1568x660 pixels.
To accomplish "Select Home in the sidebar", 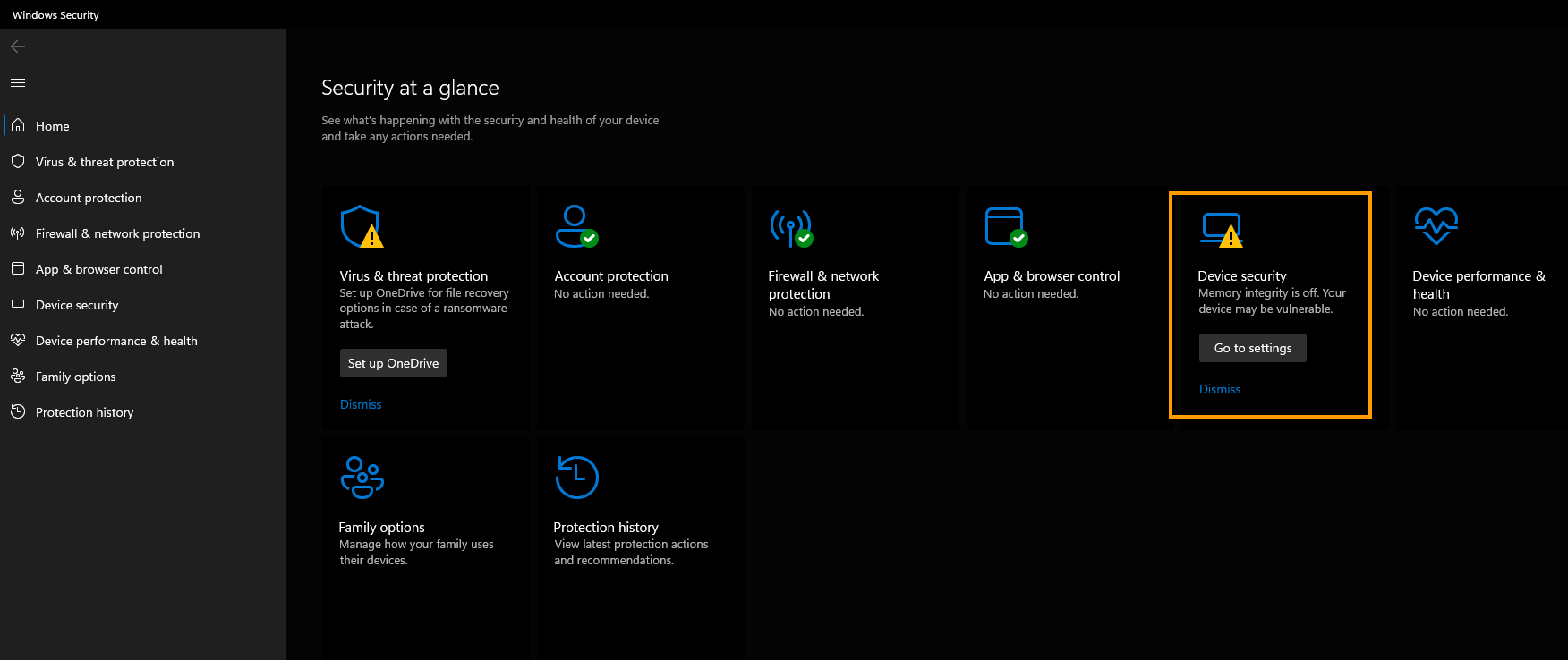I will click(143, 126).
